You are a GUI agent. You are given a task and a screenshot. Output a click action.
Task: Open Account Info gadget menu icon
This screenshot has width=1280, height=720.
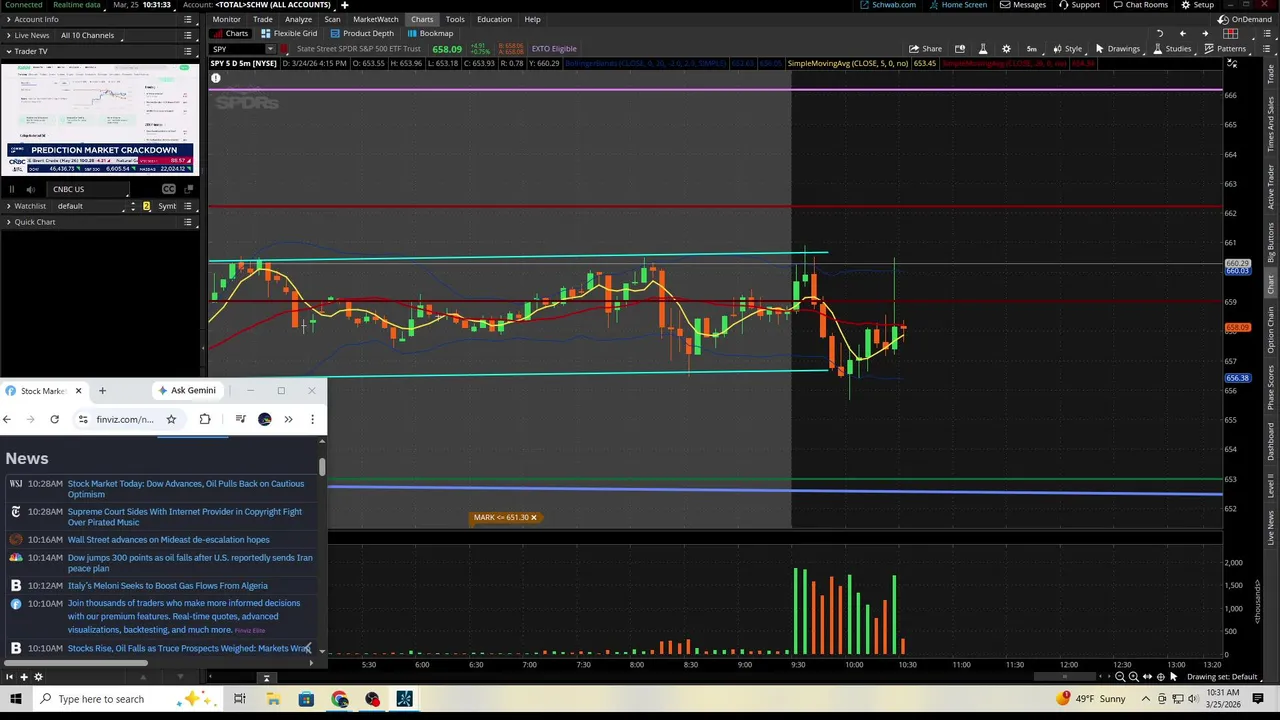tap(188, 19)
